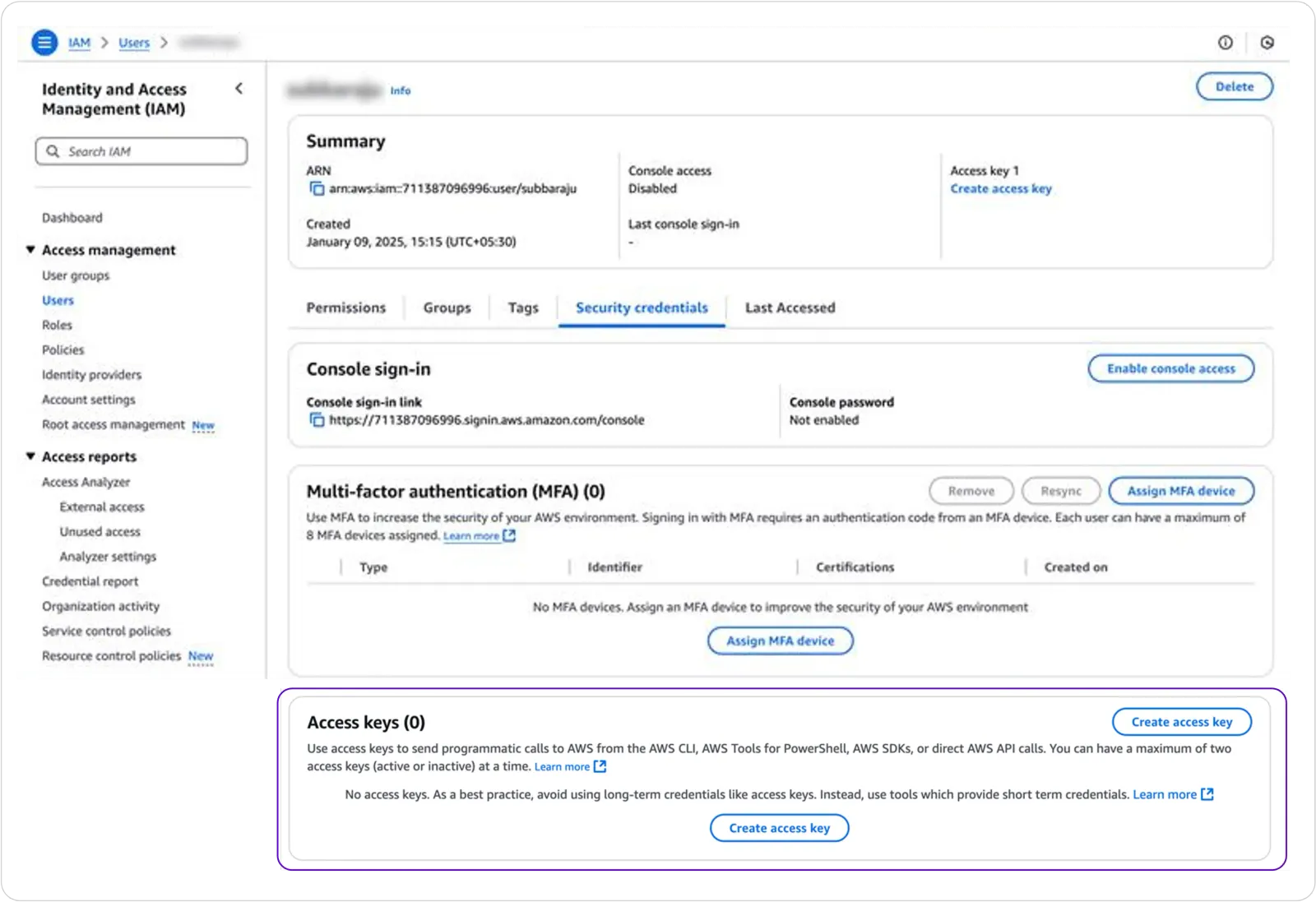
Task: Open Unused access in the sidebar
Action: pyautogui.click(x=100, y=532)
